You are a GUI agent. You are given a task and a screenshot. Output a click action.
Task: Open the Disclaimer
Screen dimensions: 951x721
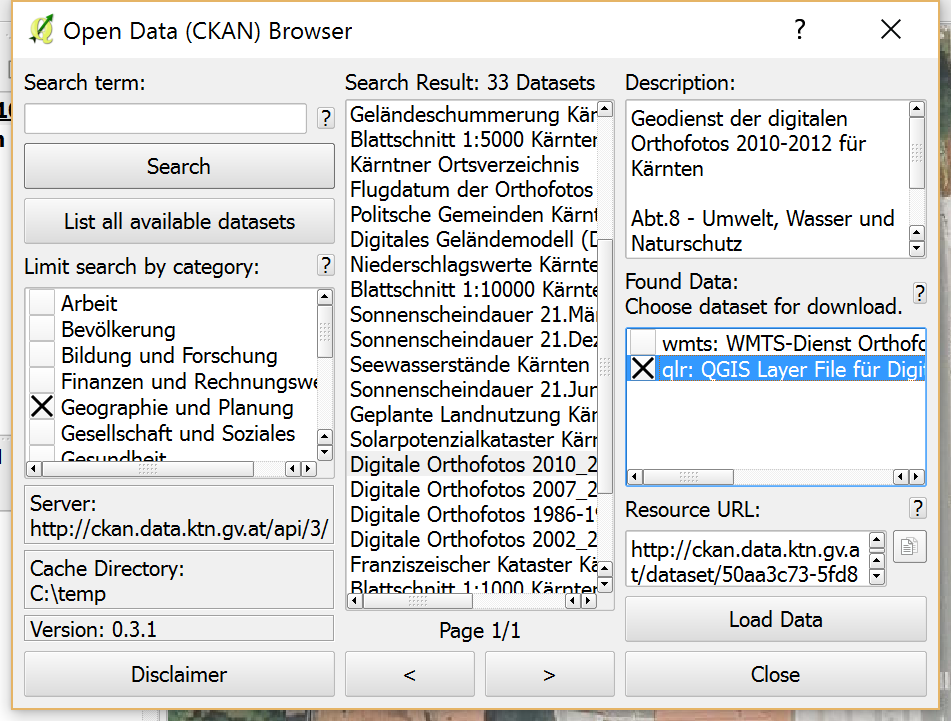tap(179, 674)
